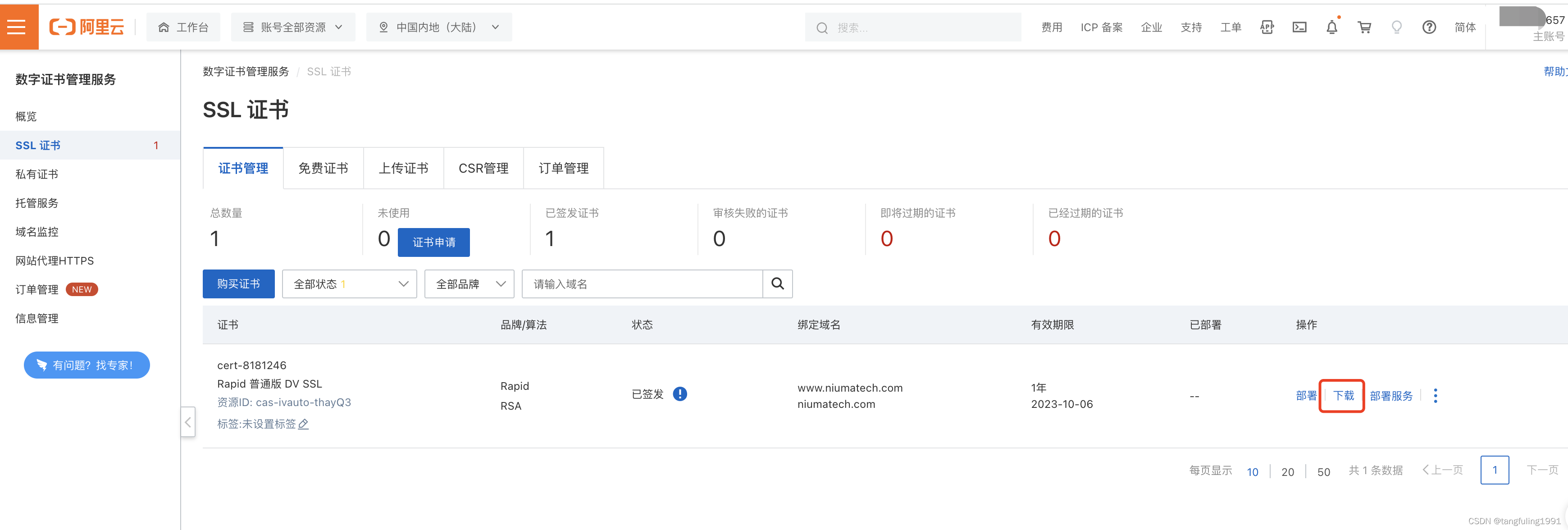
Task: Collapse the left sidebar with the chevron
Action: (187, 422)
